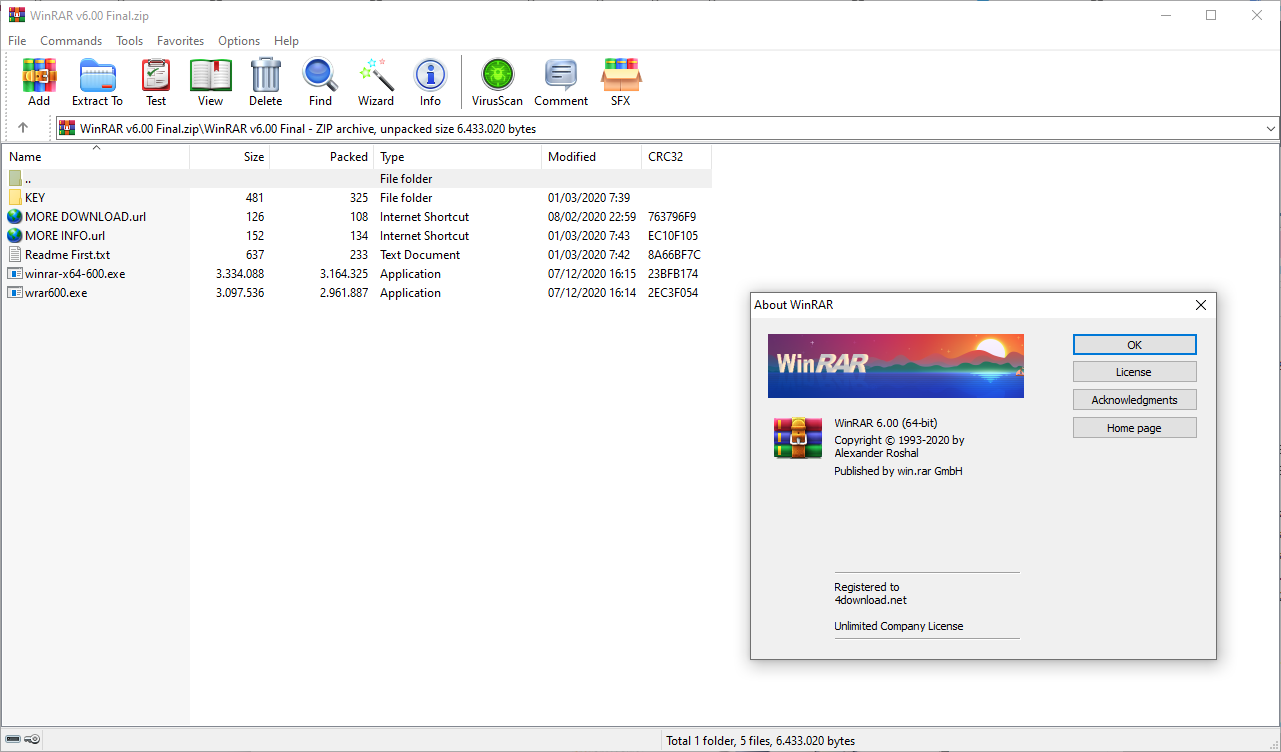Launch the Wizard tool
The height and width of the screenshot is (752, 1281).
pos(376,75)
